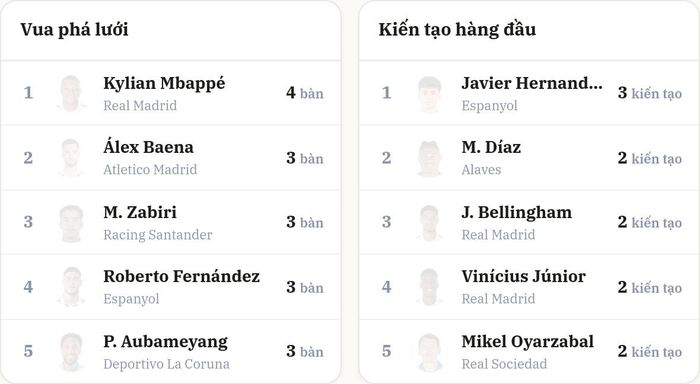This screenshot has width=700, height=384.
Task: Open M. Zabiri's avatar image
Action: coord(71,222)
